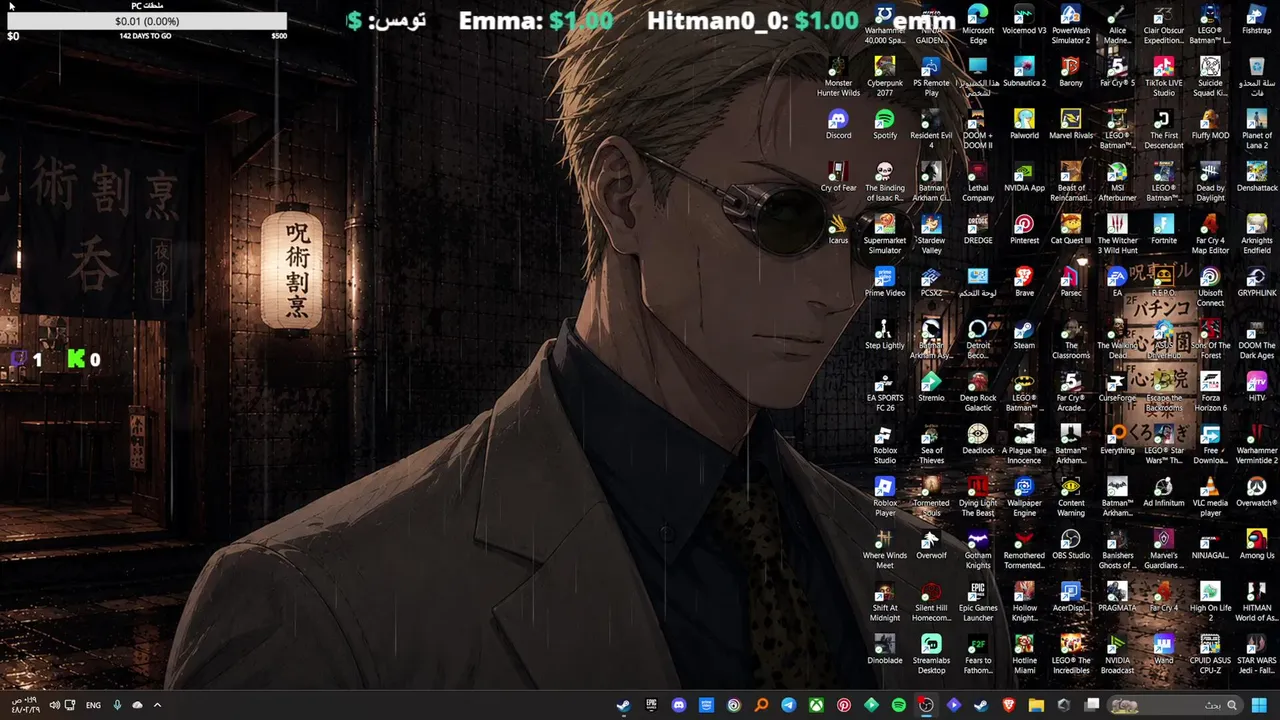1280x720 pixels.
Task: Expand the hidden system tray icons
Action: pyautogui.click(x=157, y=705)
